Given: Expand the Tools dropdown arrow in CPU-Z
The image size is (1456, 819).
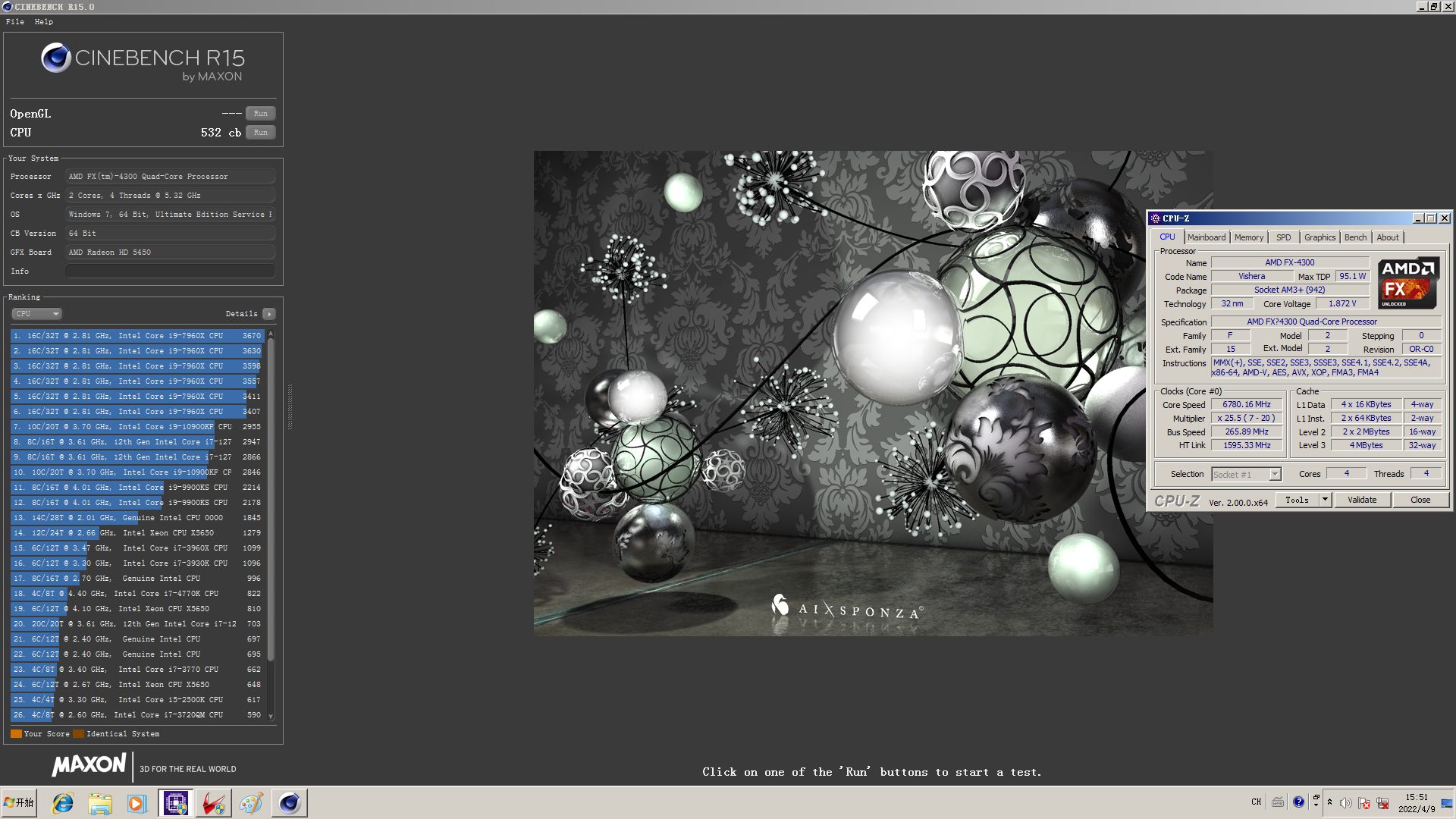Looking at the screenshot, I should click(1325, 500).
